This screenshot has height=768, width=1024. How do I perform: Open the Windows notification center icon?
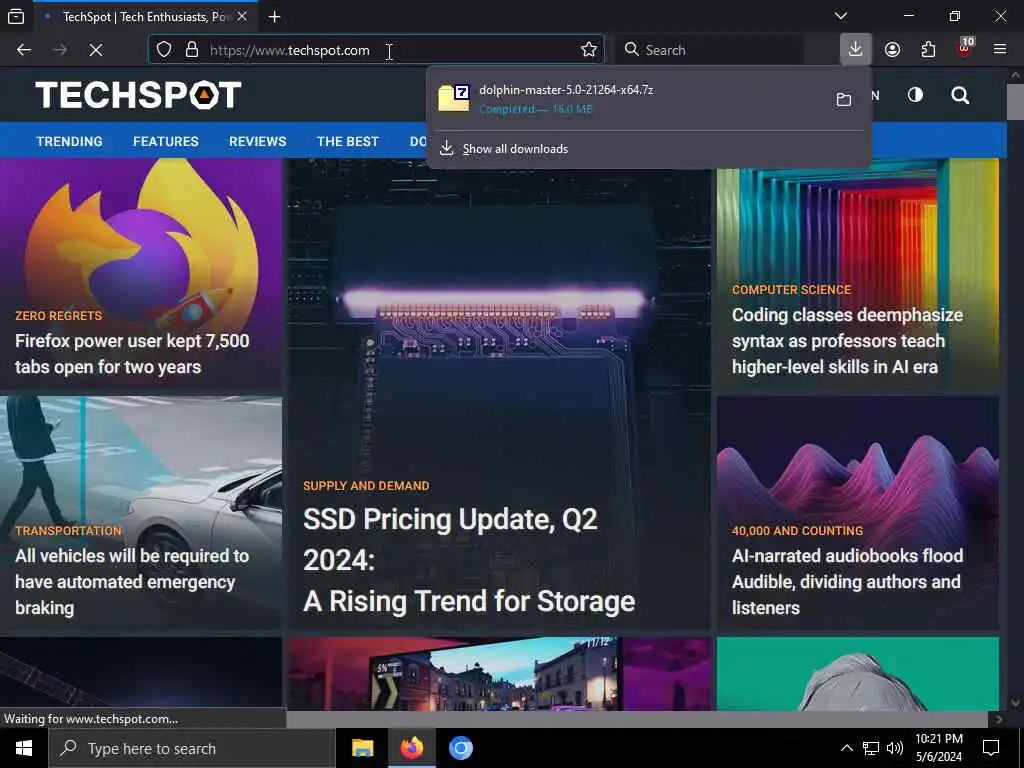point(991,748)
